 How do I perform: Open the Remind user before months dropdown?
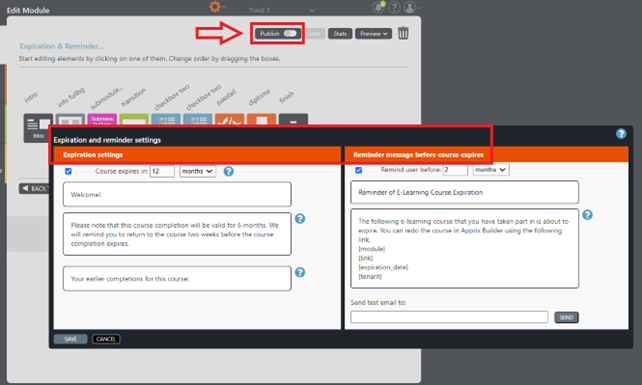coord(491,170)
